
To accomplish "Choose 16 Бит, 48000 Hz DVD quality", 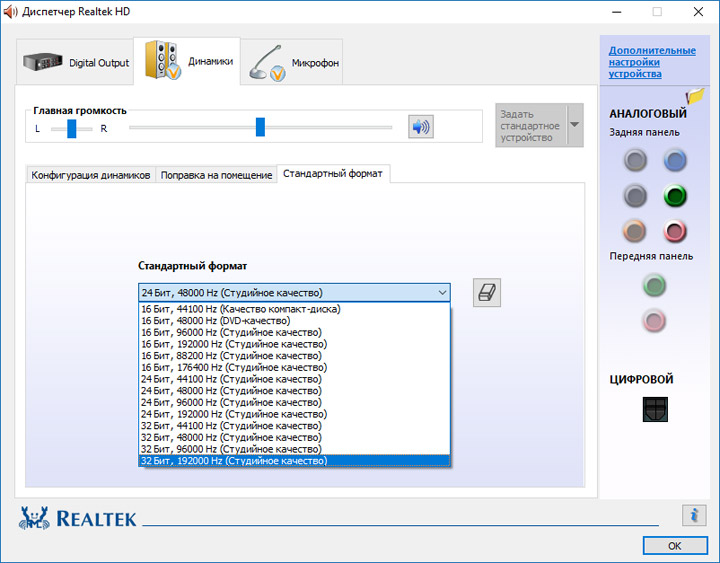I will 294,321.
